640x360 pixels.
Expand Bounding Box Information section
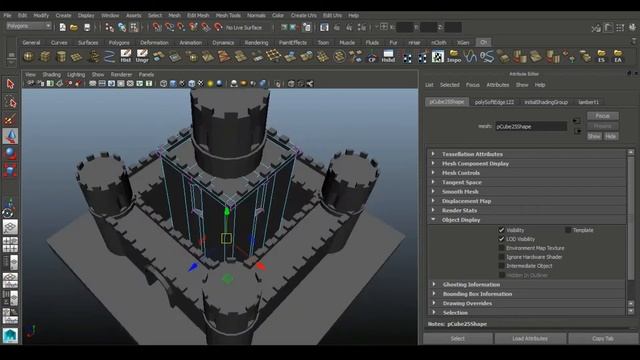click(527, 294)
